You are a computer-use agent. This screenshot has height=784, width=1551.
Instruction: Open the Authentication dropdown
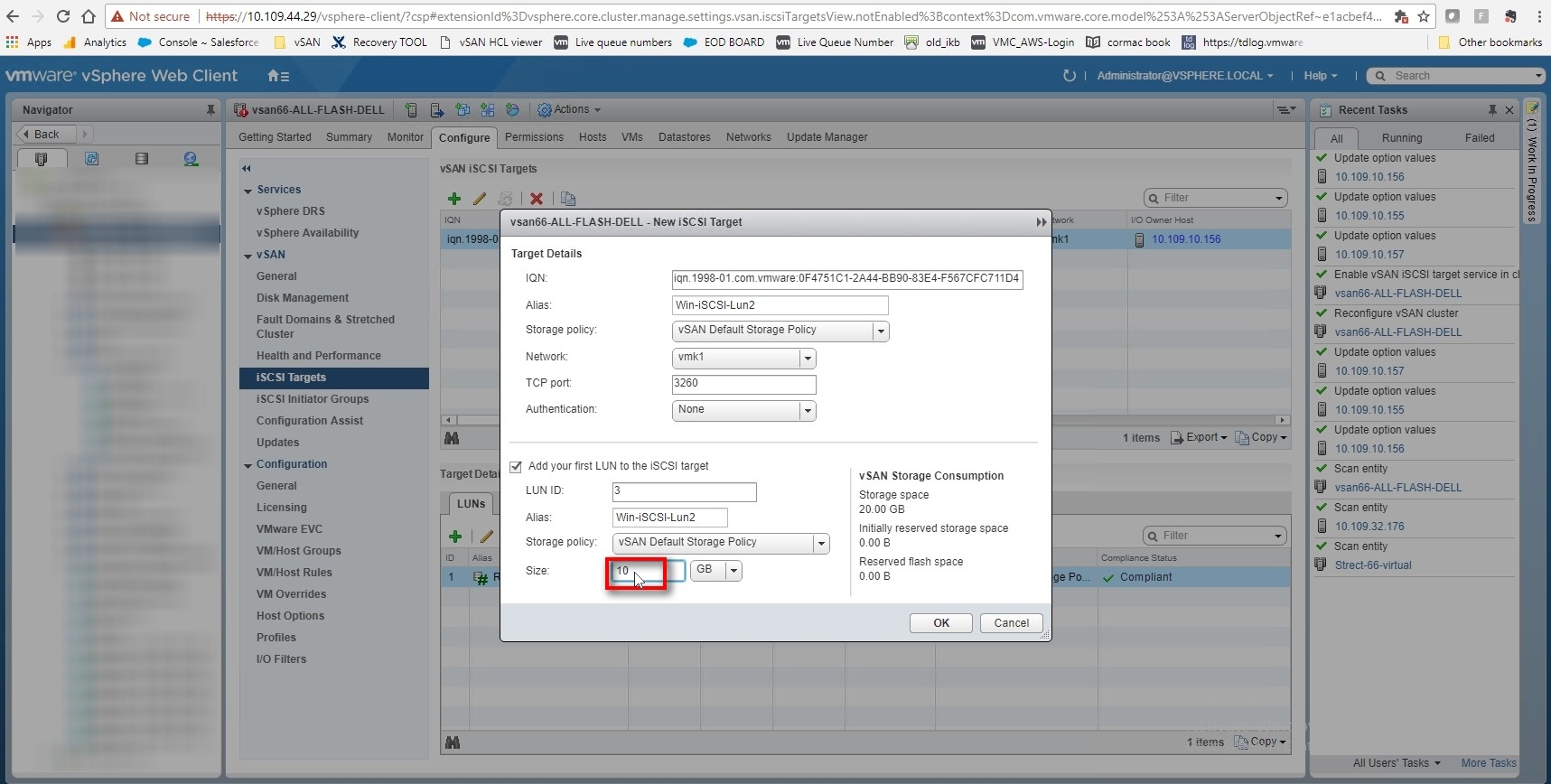[x=807, y=411]
